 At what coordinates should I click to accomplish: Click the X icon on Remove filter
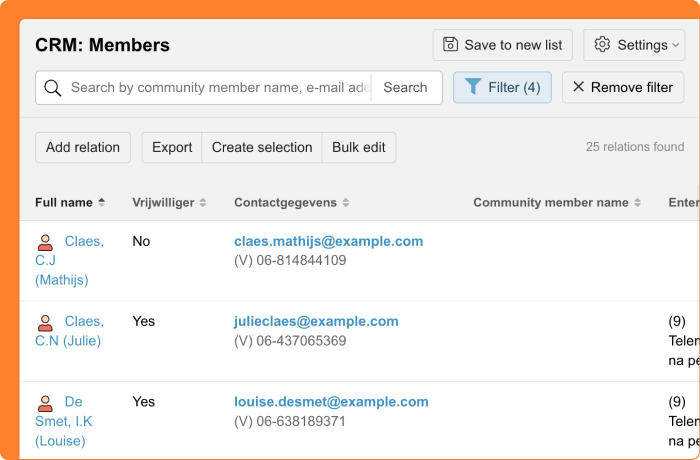coord(579,87)
